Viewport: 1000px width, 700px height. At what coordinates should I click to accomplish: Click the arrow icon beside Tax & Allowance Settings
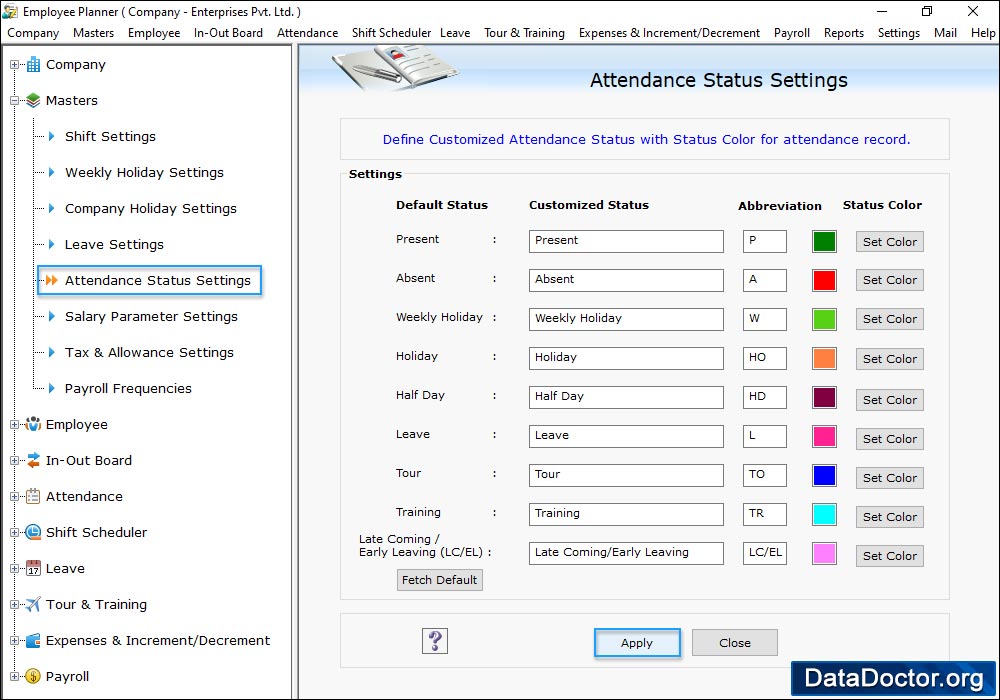click(52, 352)
